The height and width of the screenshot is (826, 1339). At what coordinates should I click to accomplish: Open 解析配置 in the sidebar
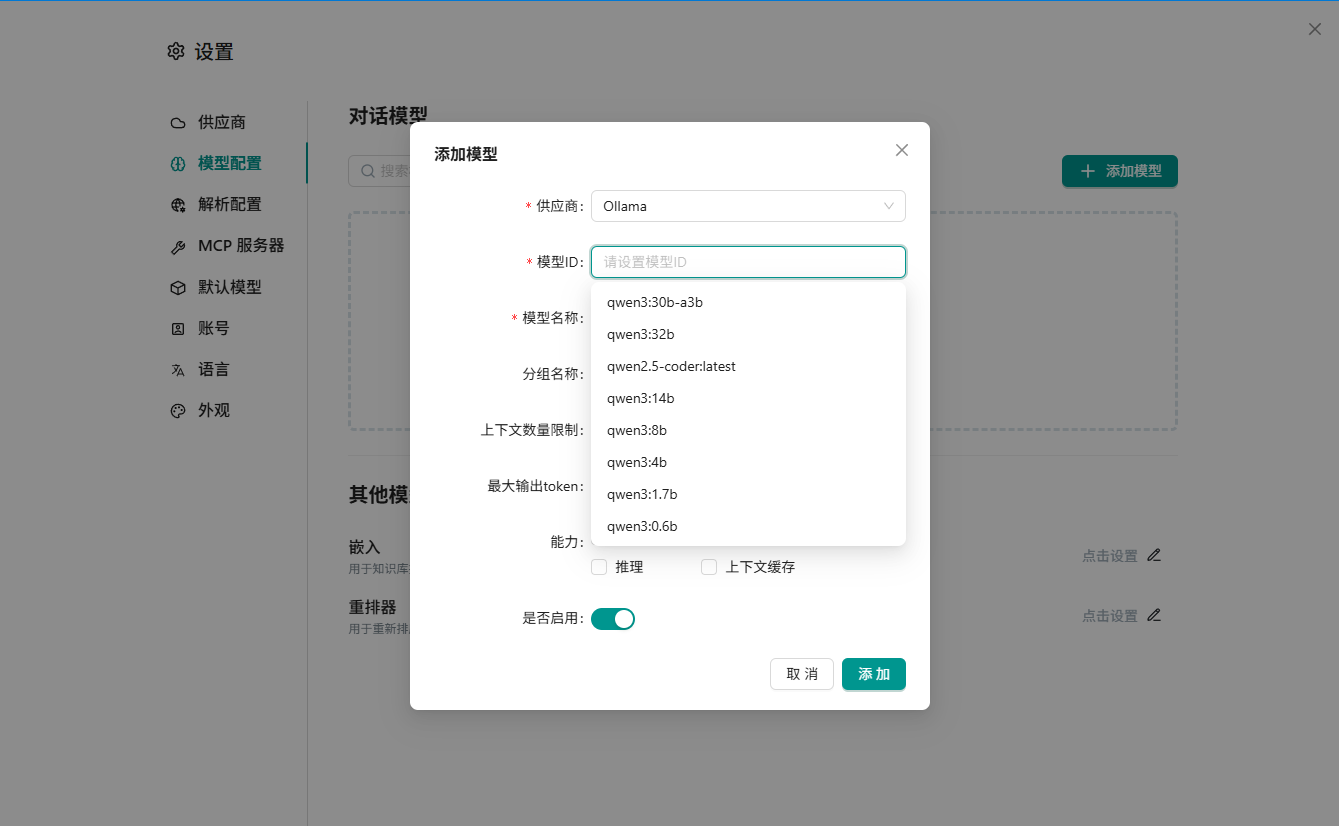230,204
